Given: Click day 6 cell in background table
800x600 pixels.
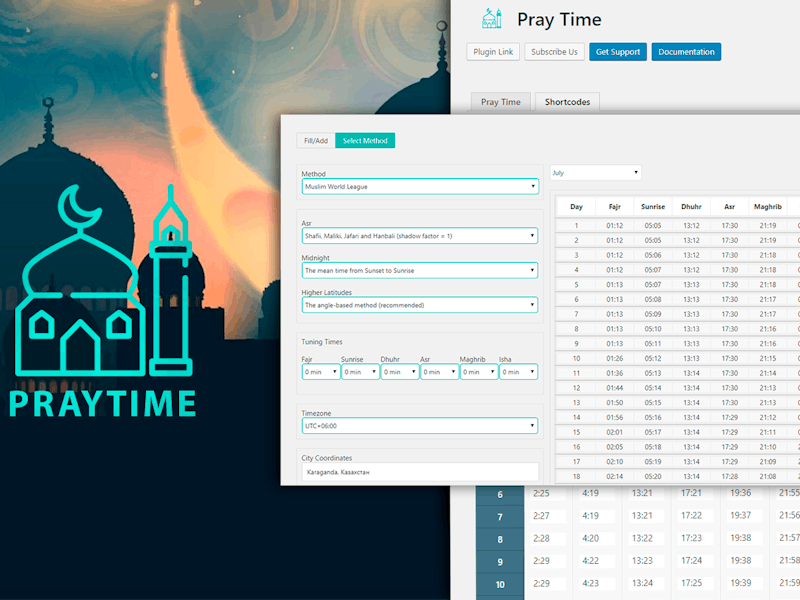Looking at the screenshot, I should click(x=500, y=494).
